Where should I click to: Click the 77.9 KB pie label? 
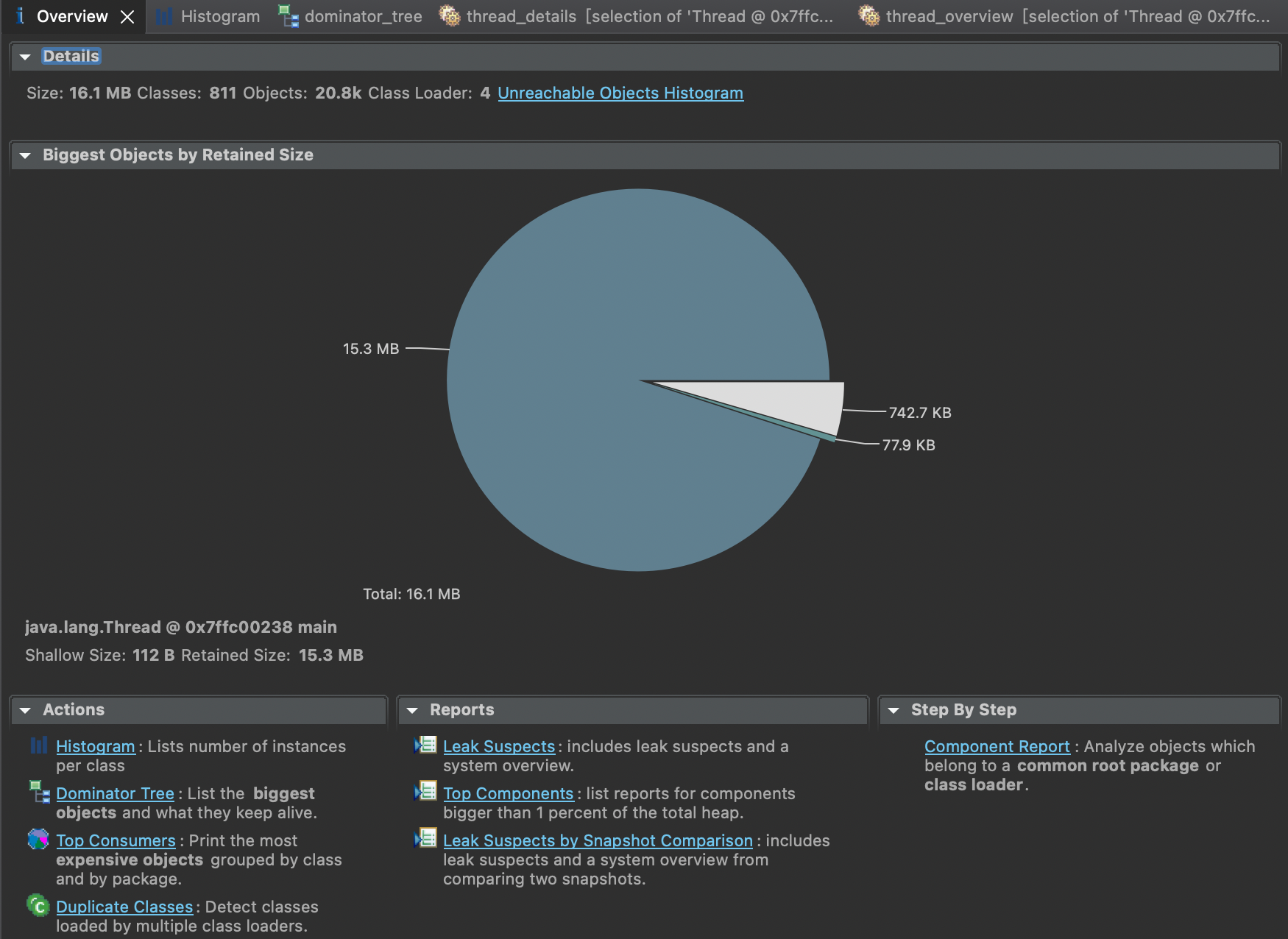pyautogui.click(x=909, y=445)
